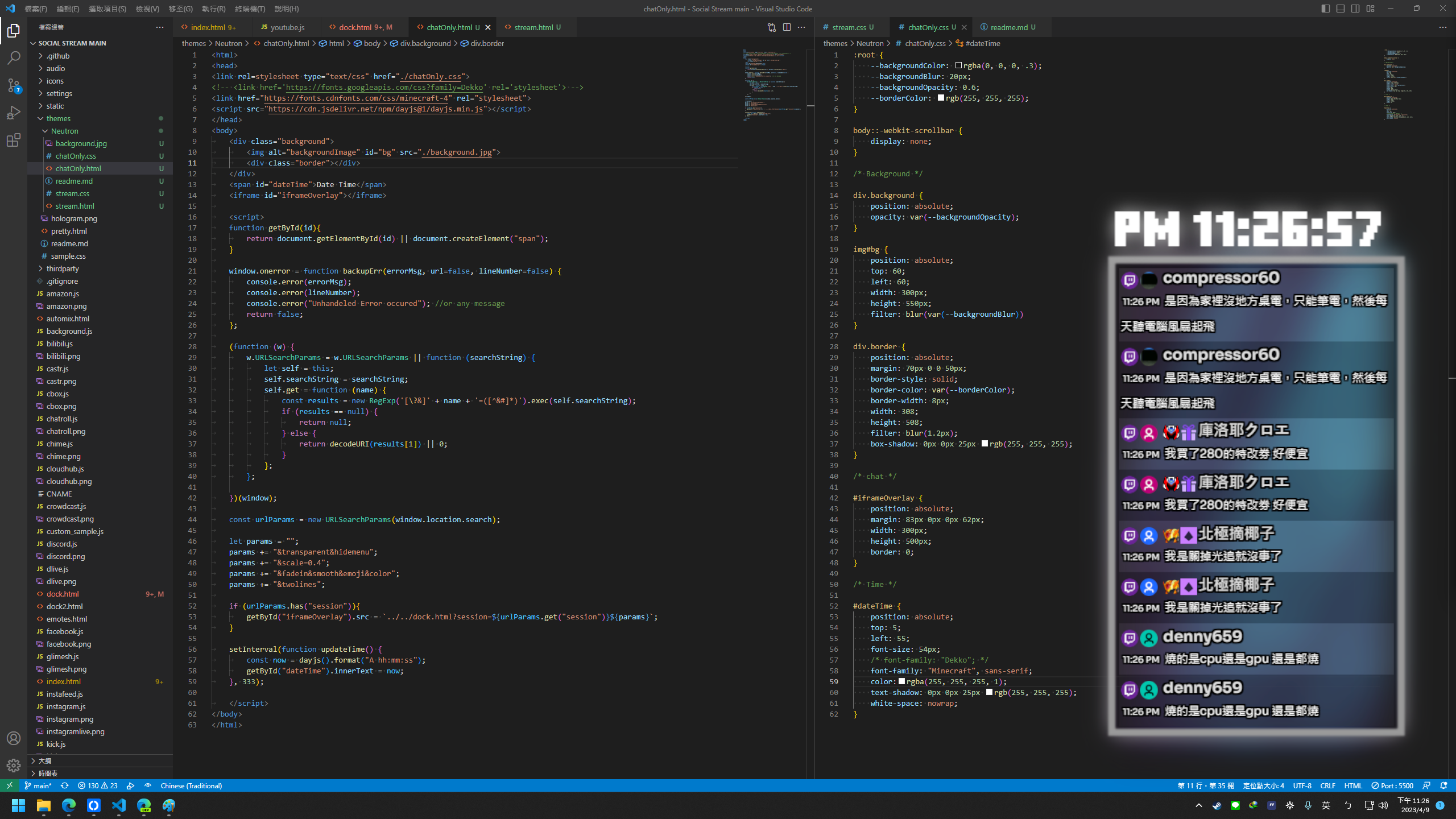Close the chatOnly.css tab
This screenshot has height=819, width=1456.
[x=964, y=27]
